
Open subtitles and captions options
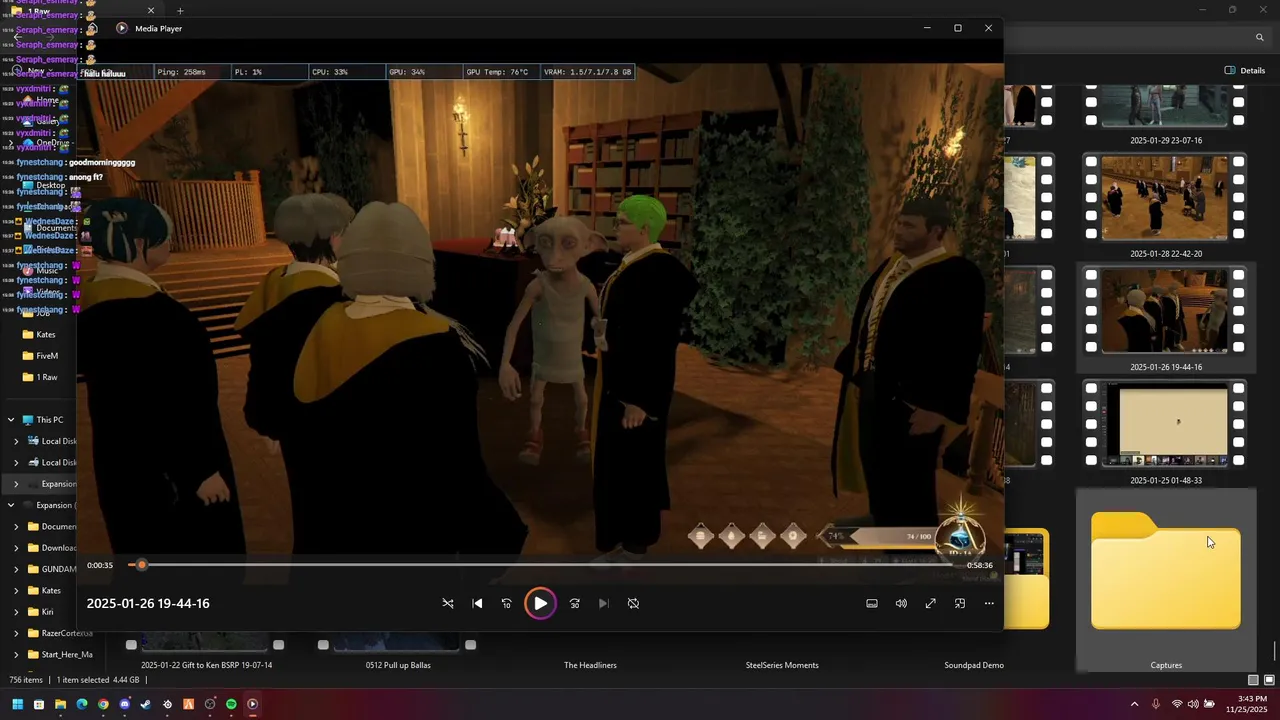click(872, 603)
